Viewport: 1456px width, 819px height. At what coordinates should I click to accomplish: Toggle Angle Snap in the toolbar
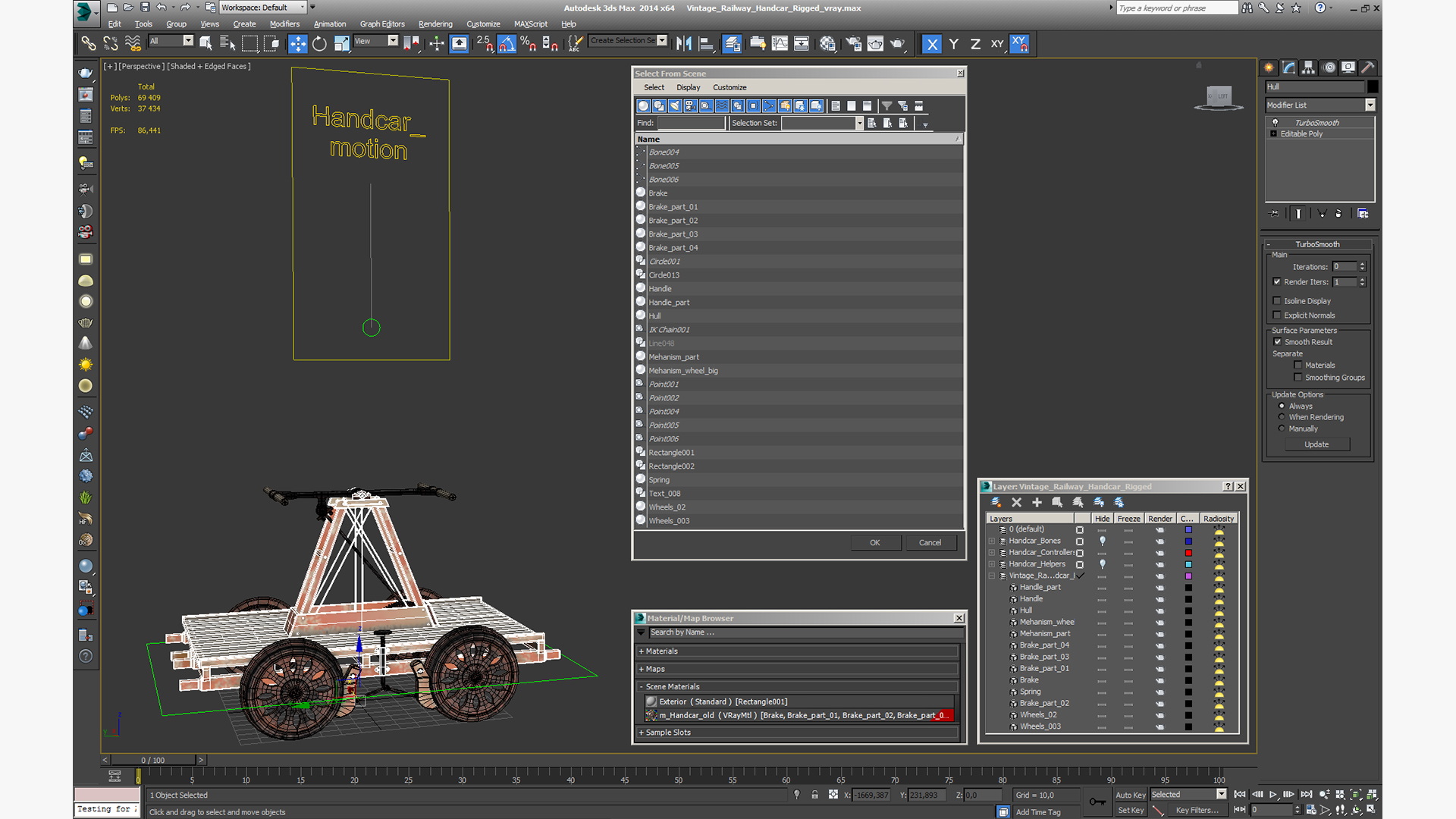507,44
